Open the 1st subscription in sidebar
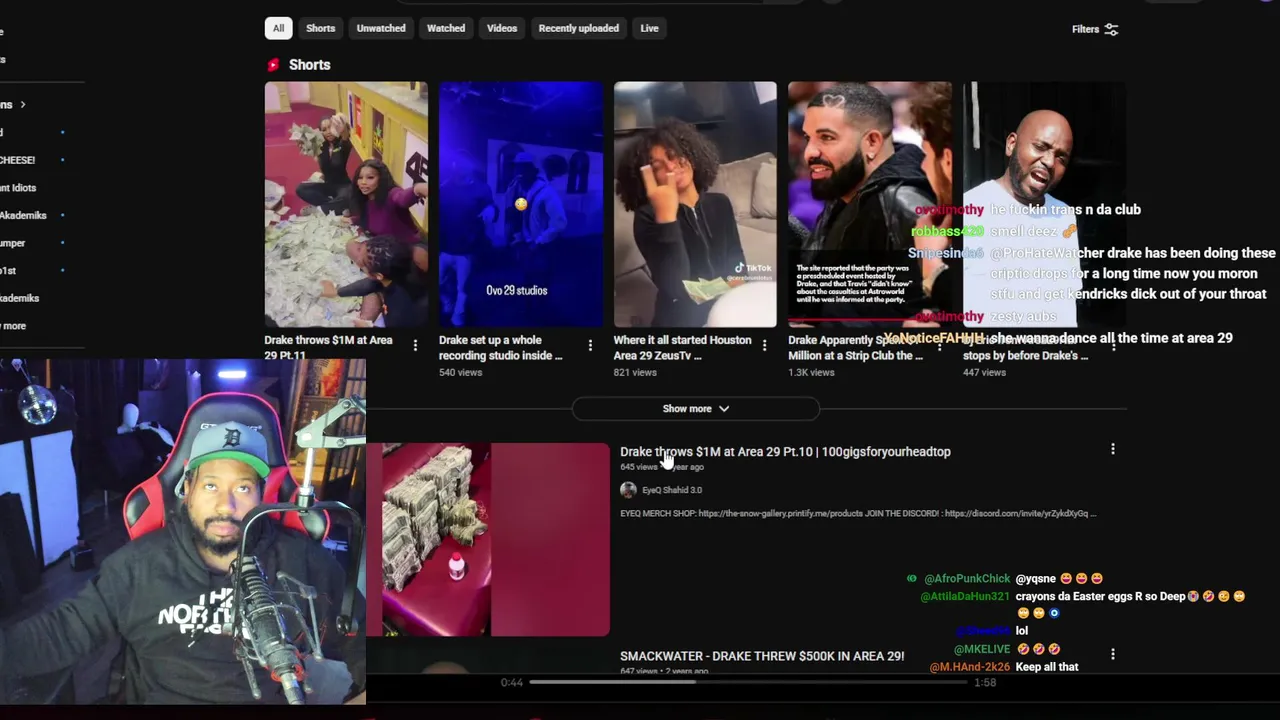Viewport: 1280px width, 720px height. [8, 270]
